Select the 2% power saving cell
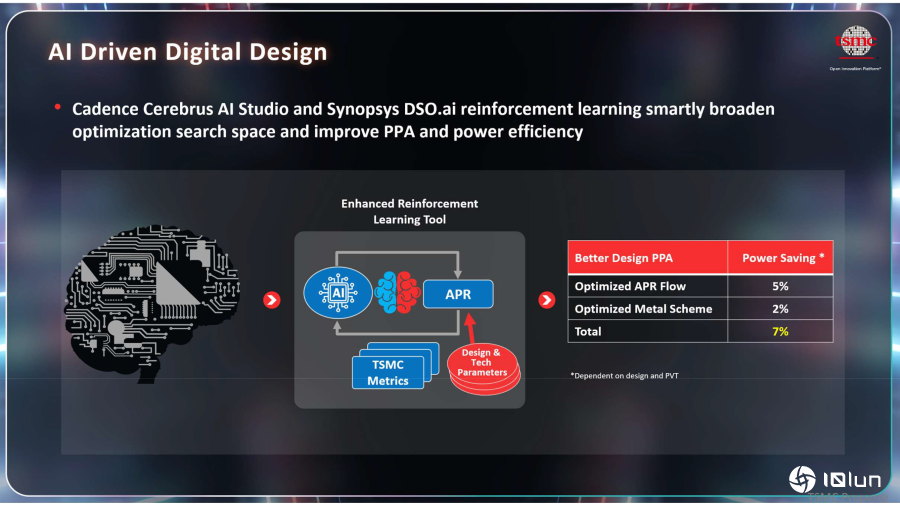 (x=781, y=309)
